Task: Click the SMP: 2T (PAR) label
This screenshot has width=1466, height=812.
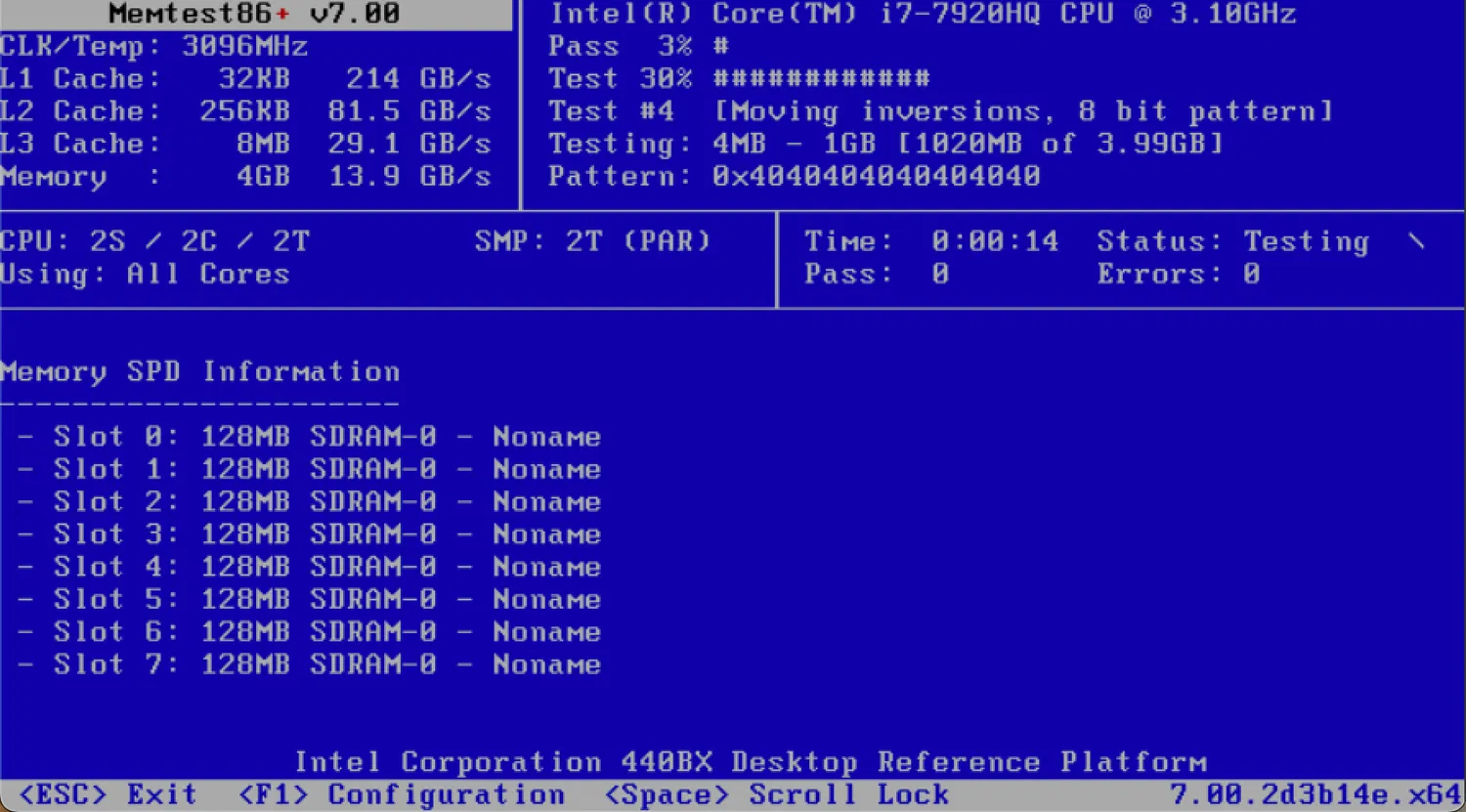Action: pos(593,241)
